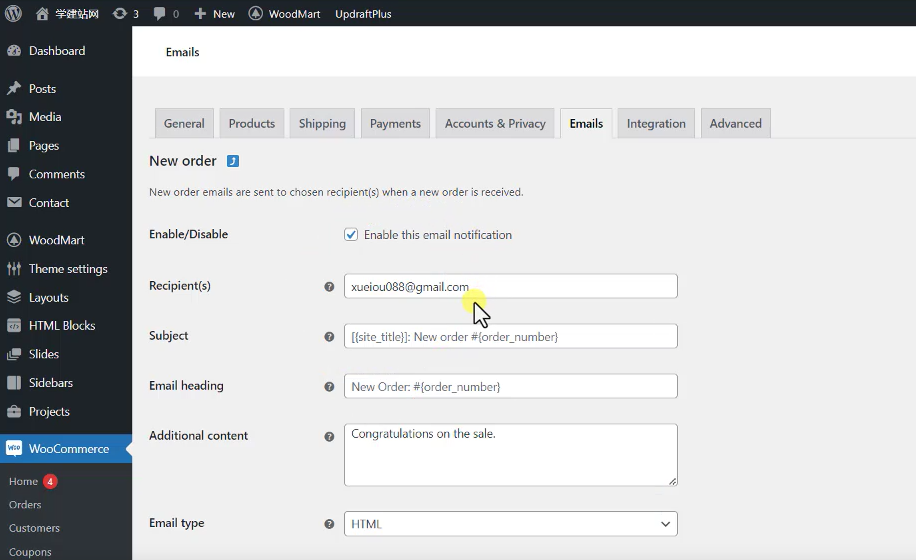Click the Additional content text area
The width and height of the screenshot is (916, 560).
(510, 455)
